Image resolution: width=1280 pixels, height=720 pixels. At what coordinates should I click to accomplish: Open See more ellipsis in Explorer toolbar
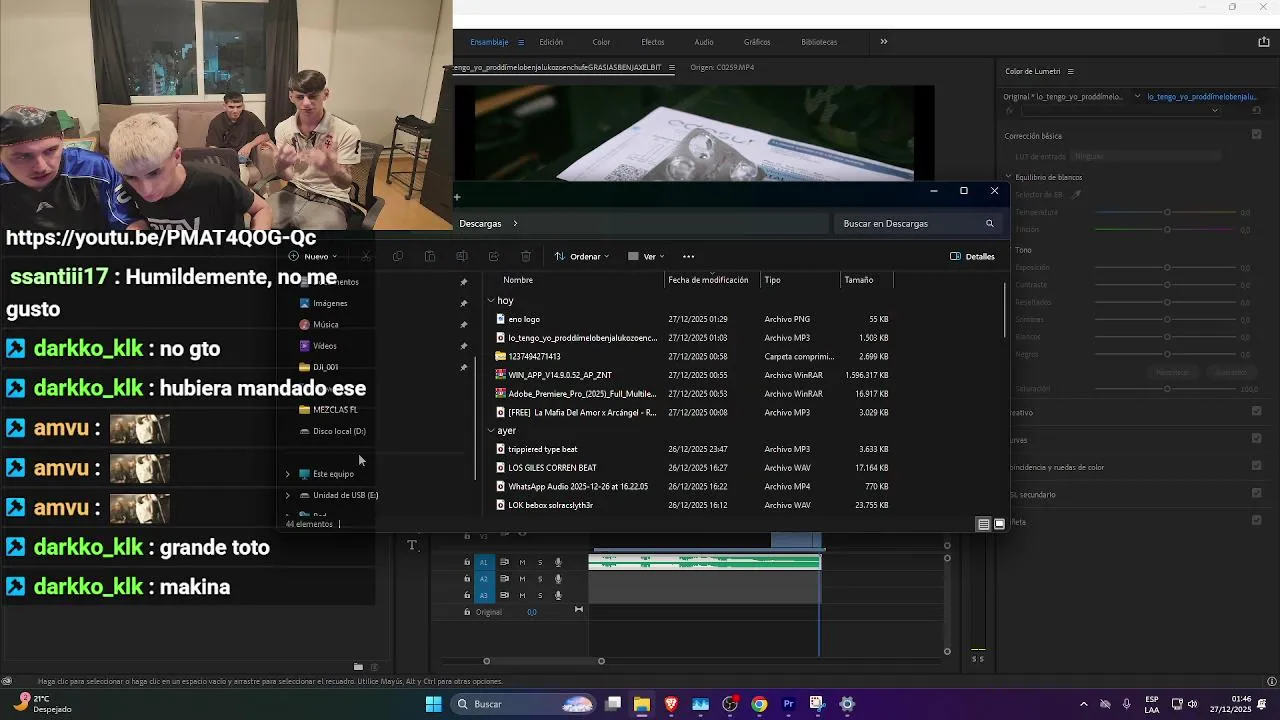tap(688, 256)
